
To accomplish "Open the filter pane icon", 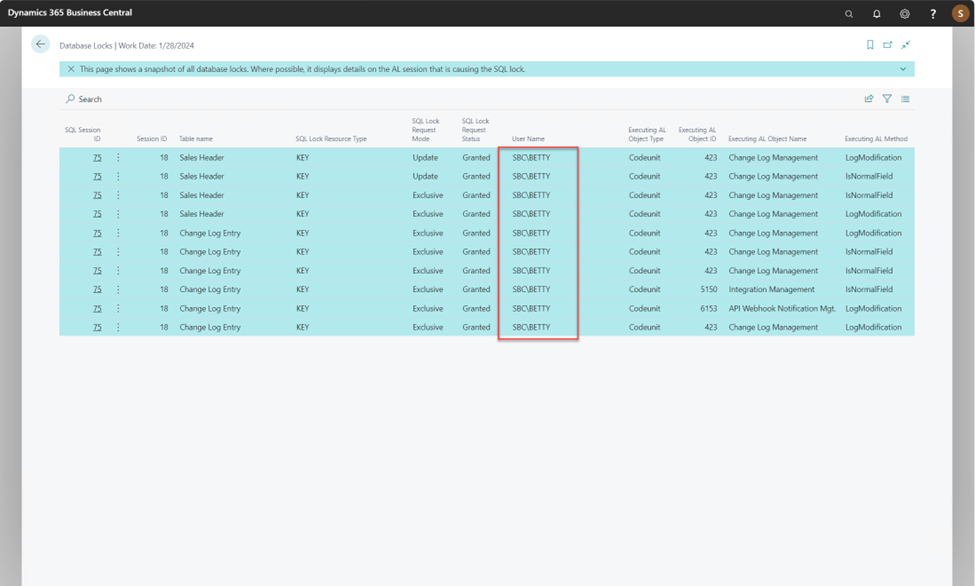I will (x=887, y=99).
